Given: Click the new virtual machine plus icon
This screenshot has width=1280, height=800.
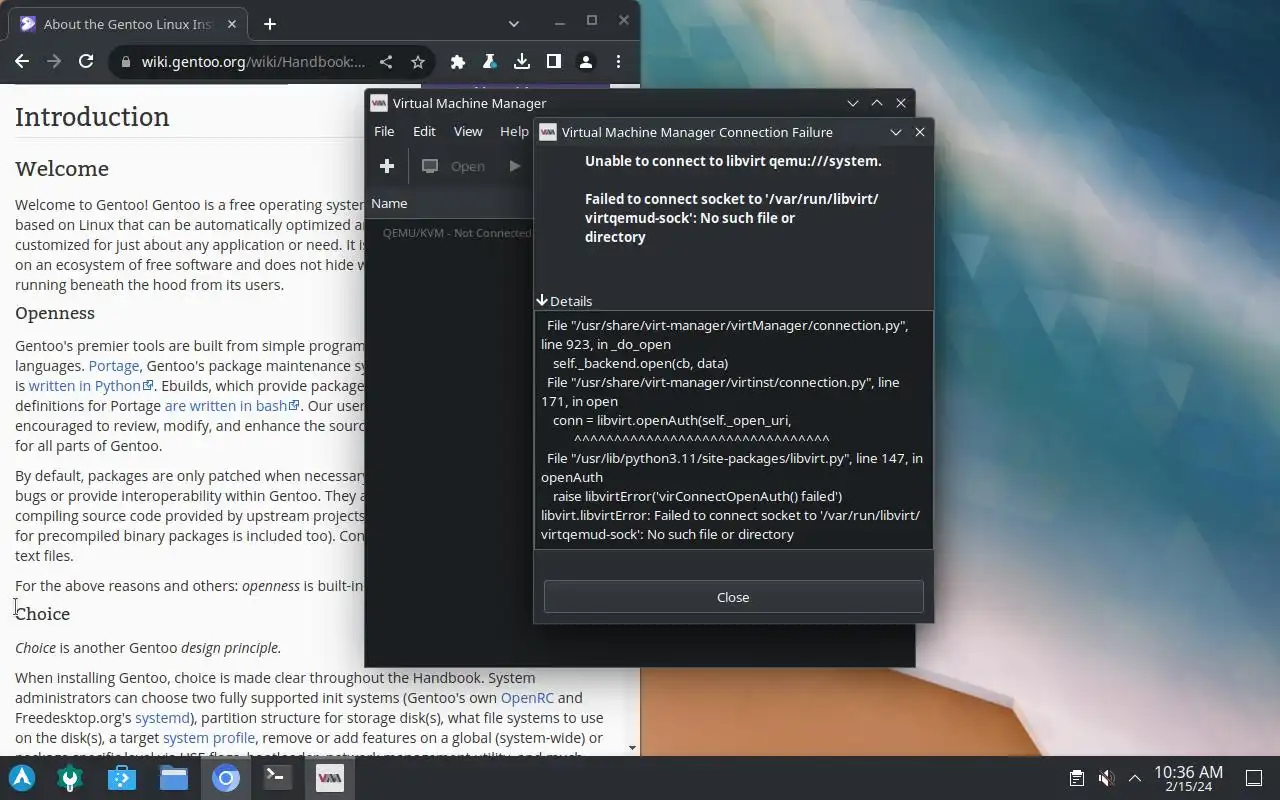Looking at the screenshot, I should coord(387,166).
